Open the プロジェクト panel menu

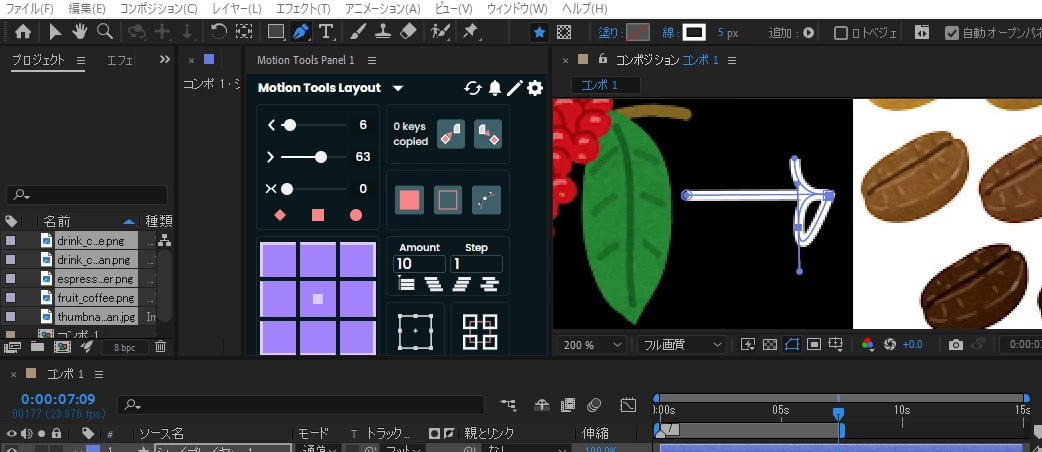(x=80, y=60)
